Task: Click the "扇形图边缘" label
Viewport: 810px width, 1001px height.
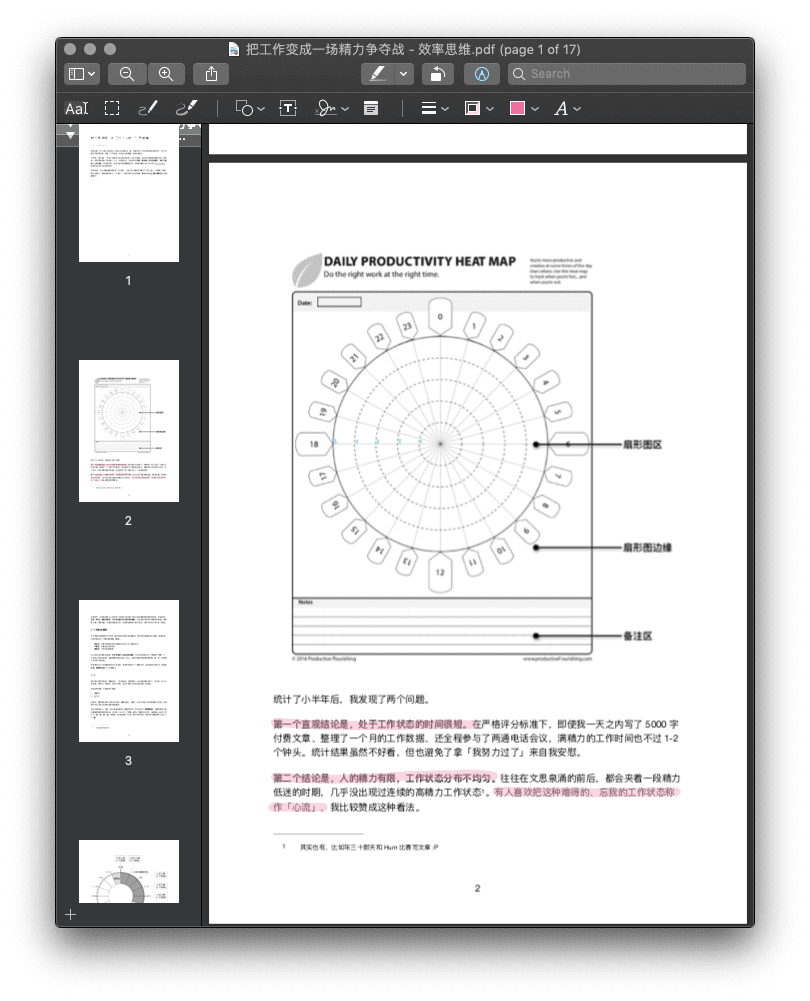Action: 647,547
